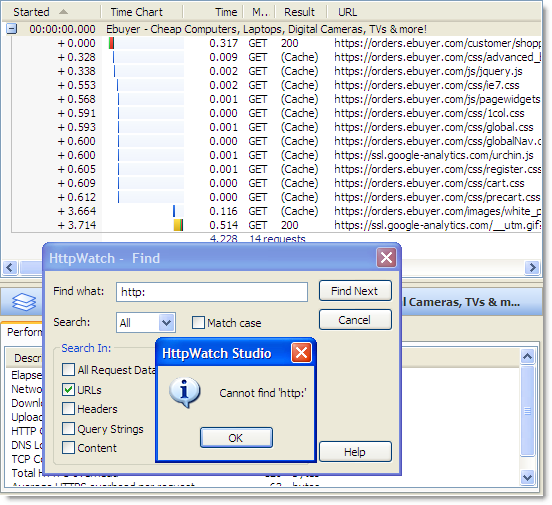Close the HttpWatch Studio message box

pyautogui.click(x=301, y=353)
